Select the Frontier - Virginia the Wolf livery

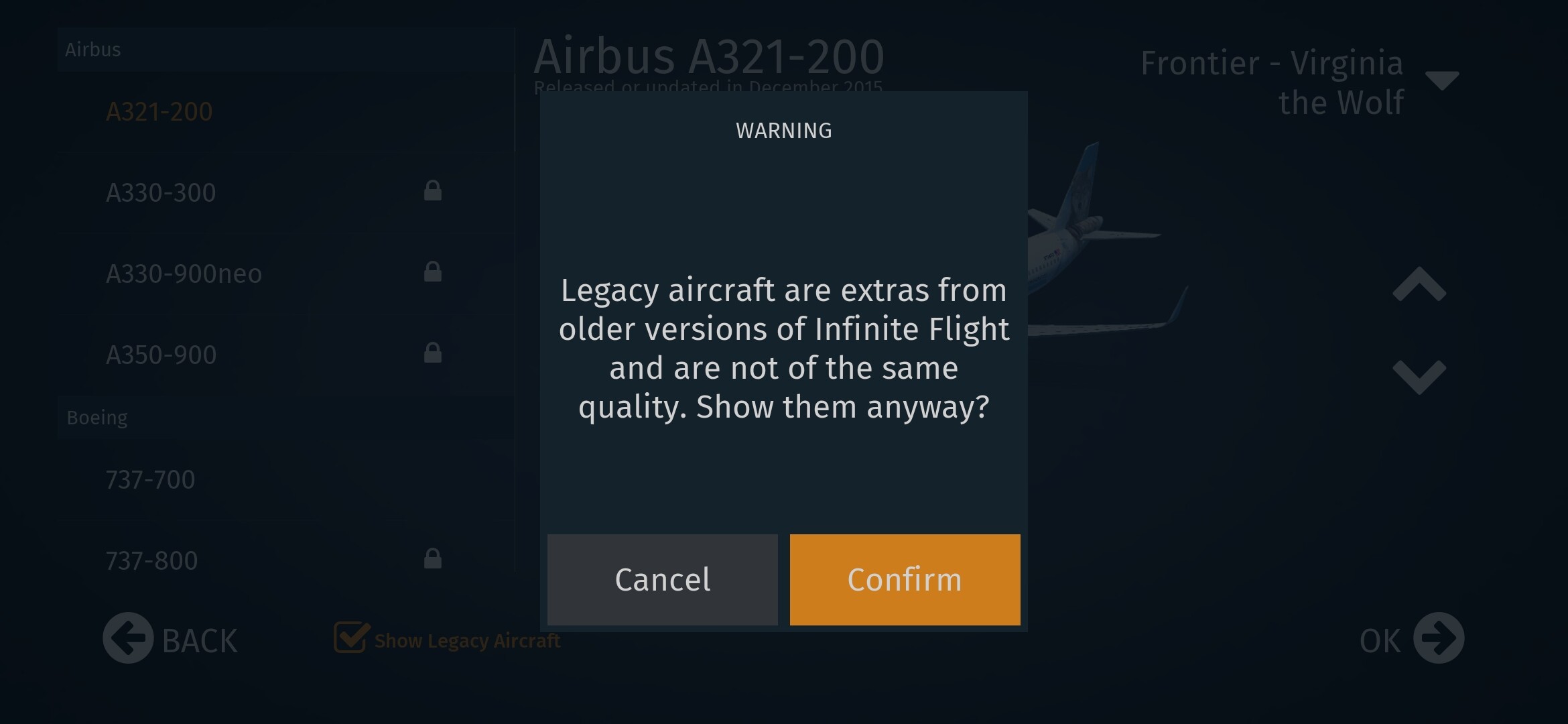[x=1272, y=83]
